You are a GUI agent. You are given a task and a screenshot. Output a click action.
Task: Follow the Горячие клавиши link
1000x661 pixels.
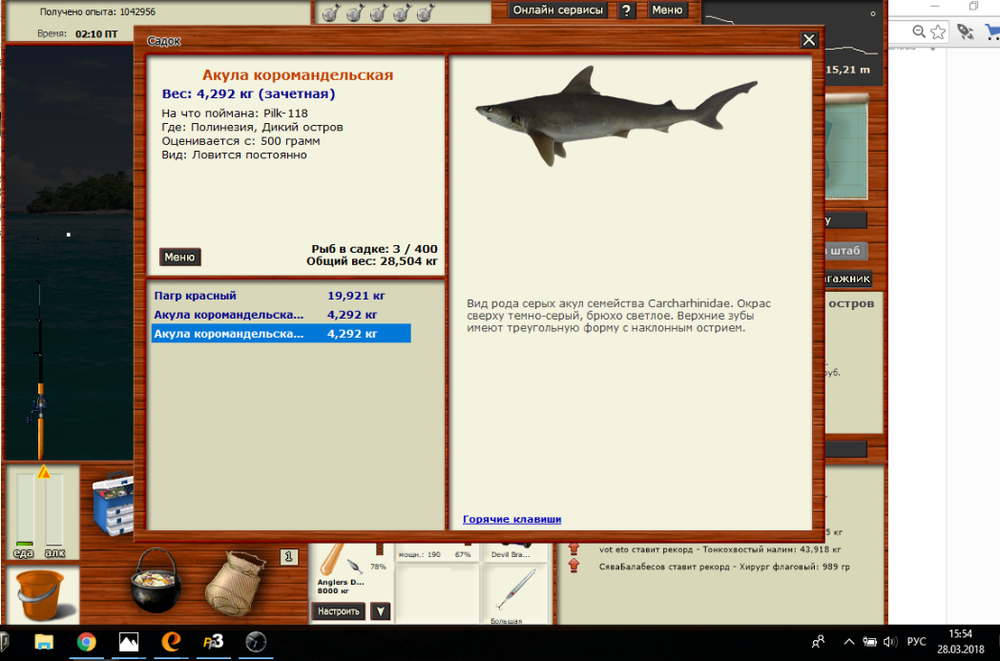pyautogui.click(x=512, y=519)
